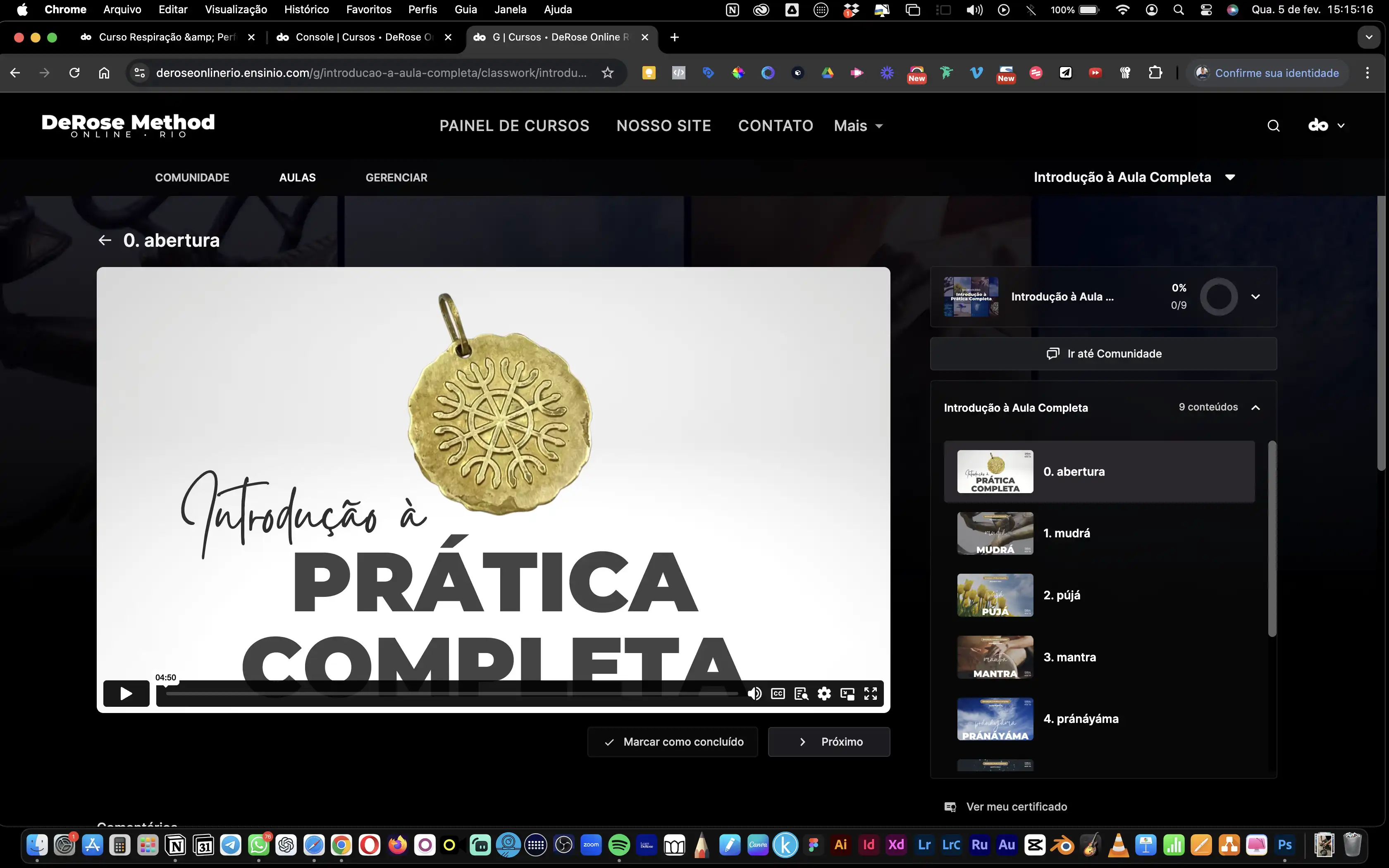Go back using arrow beside 0. abertura
This screenshot has height=868, width=1389.
point(105,240)
